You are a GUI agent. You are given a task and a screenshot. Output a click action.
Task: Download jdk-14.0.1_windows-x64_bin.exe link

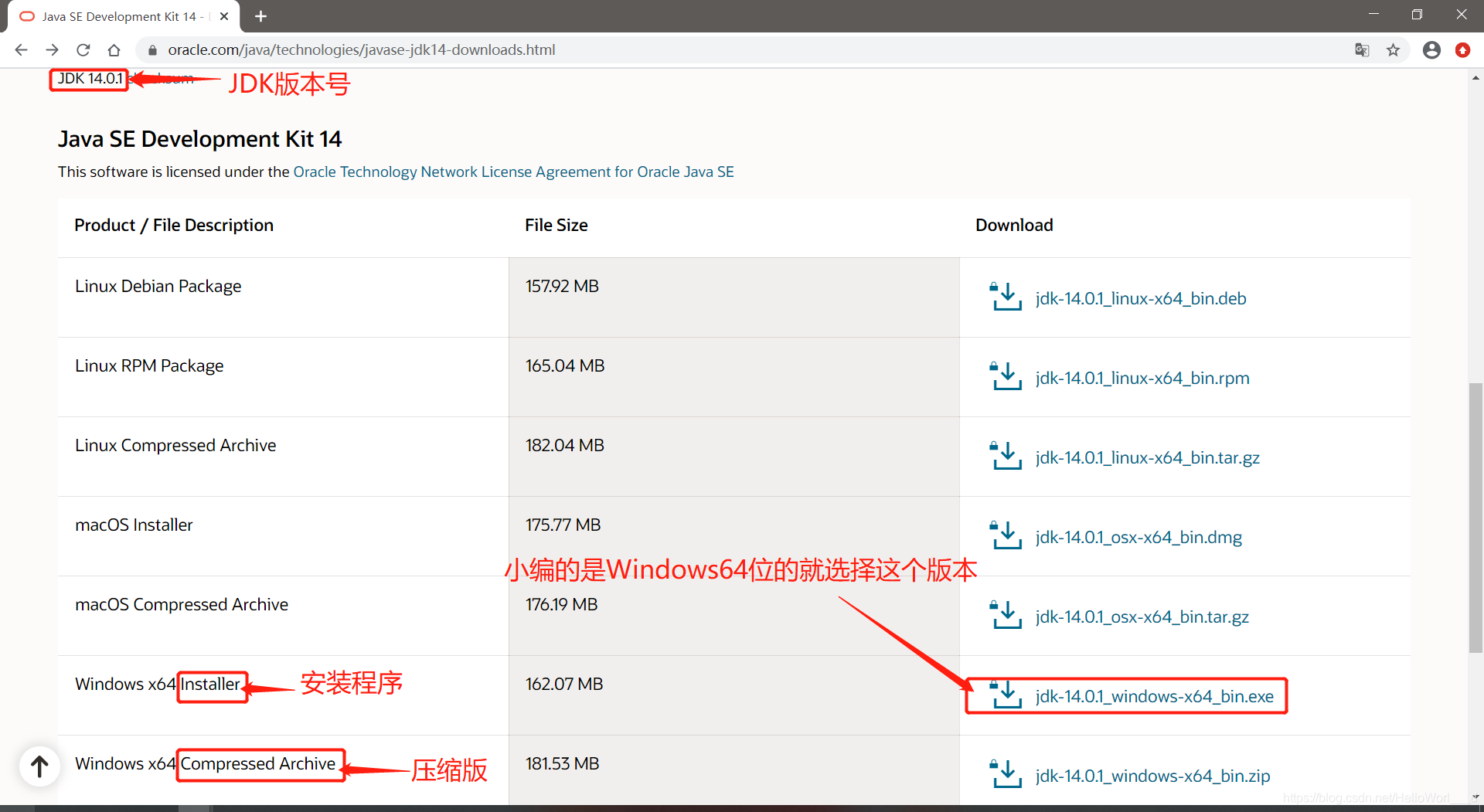point(1155,696)
